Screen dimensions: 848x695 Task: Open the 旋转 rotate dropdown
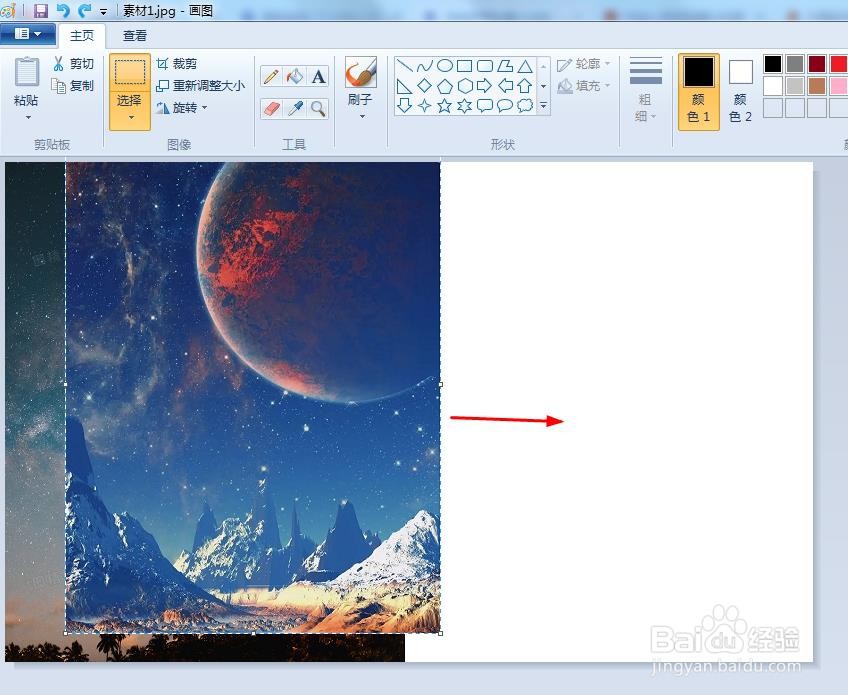coord(182,108)
